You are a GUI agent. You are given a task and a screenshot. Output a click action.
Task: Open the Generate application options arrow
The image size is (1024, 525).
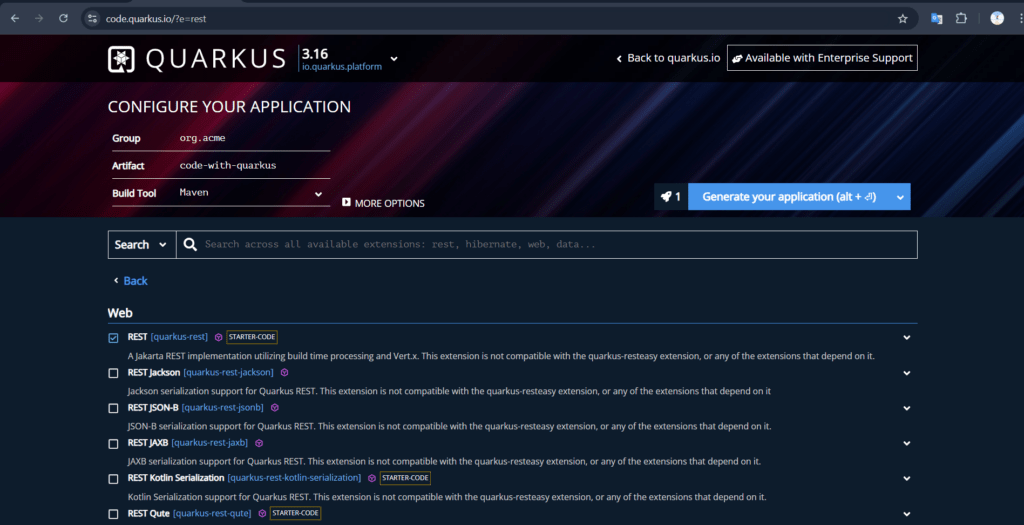[900, 197]
